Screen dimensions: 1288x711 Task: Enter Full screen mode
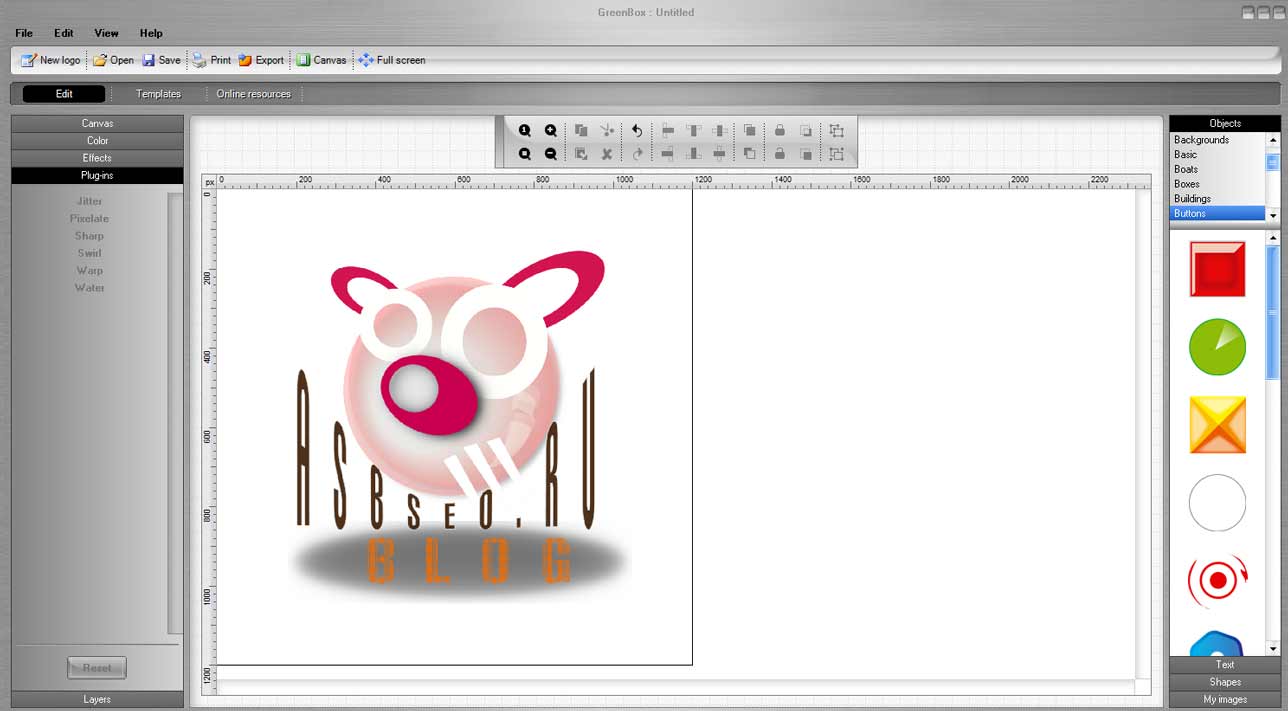point(391,60)
